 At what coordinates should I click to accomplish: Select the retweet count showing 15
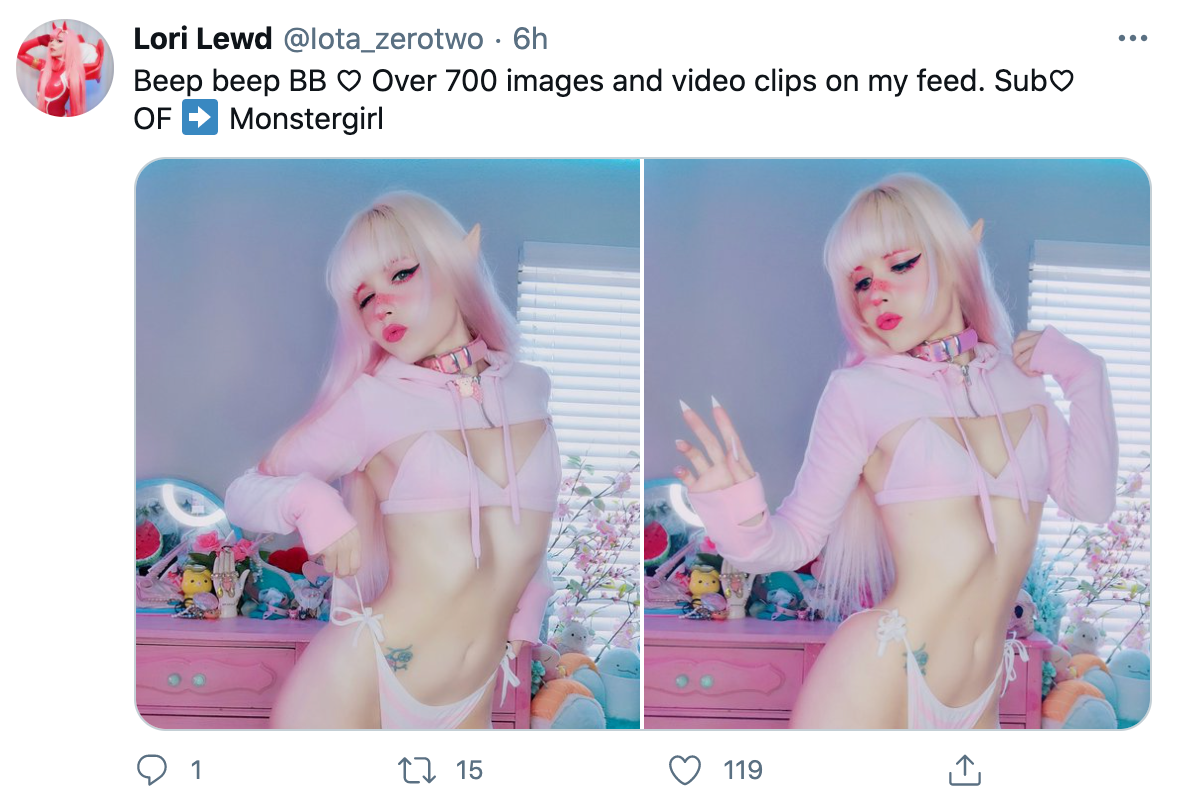coord(469,770)
